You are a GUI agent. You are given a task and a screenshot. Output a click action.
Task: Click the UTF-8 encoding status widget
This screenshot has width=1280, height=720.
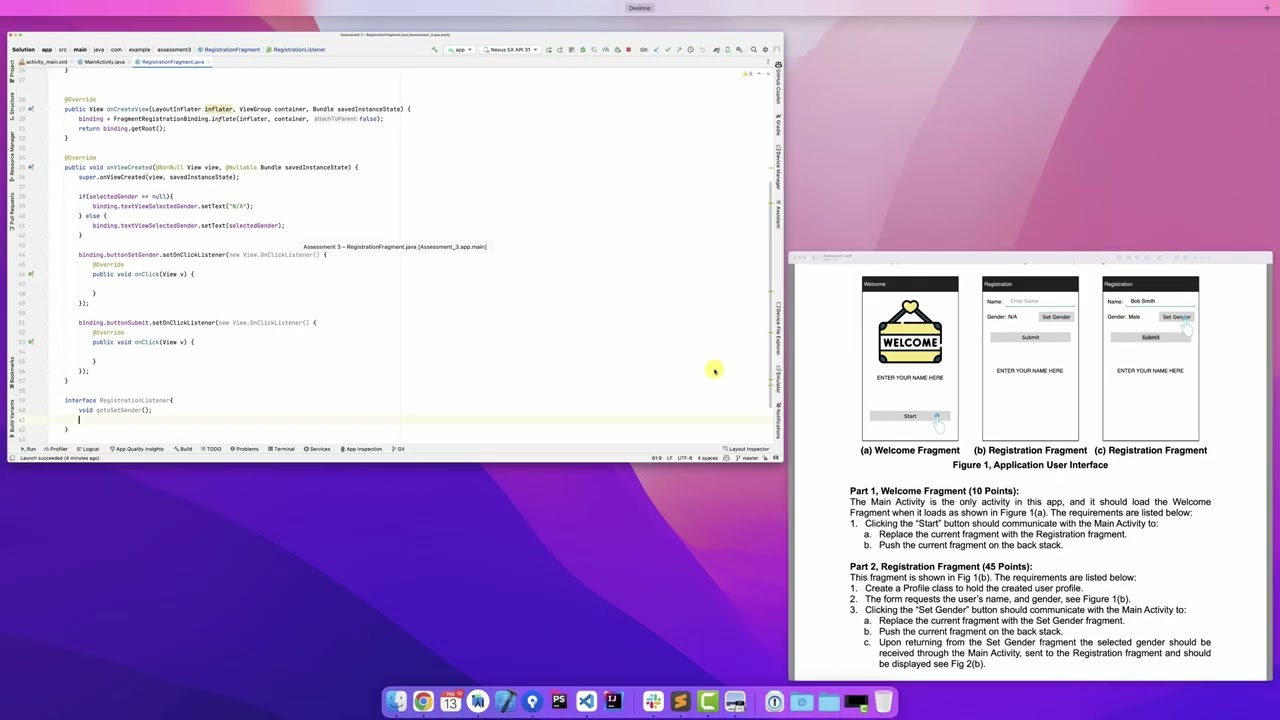tap(685, 458)
